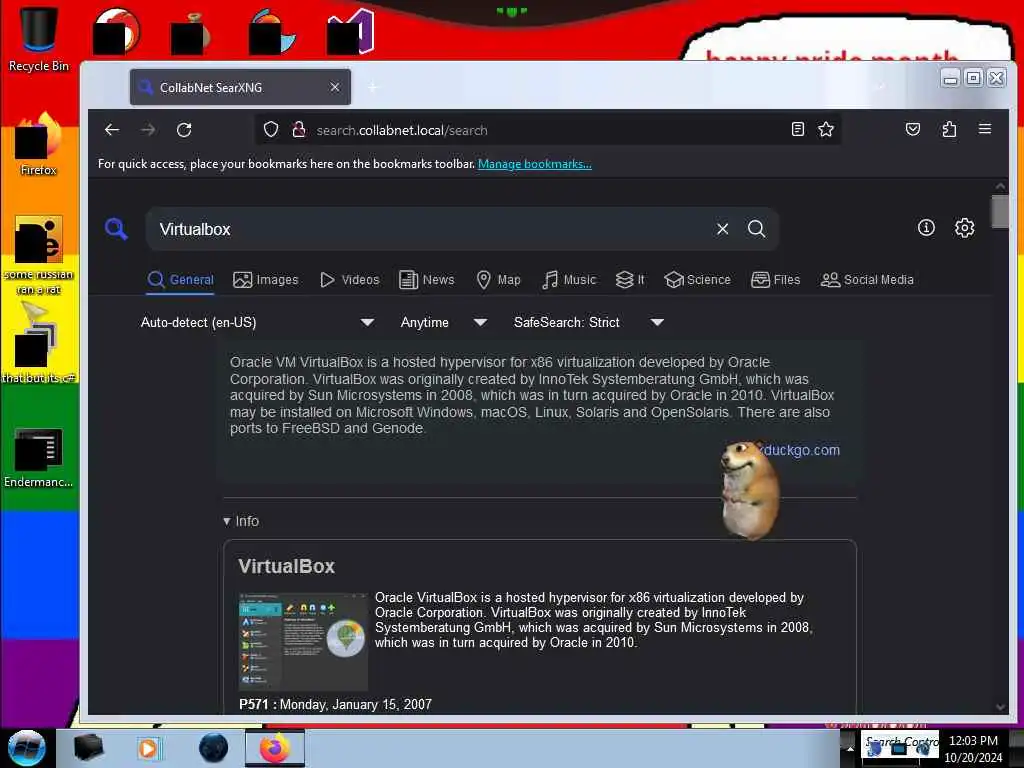Go back with the browser back arrow

(x=112, y=130)
